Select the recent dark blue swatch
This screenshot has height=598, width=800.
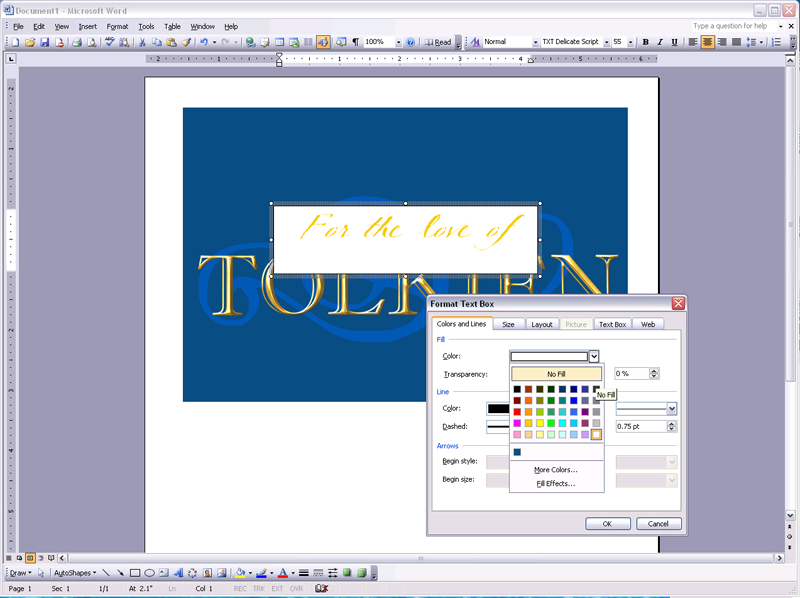click(517, 452)
